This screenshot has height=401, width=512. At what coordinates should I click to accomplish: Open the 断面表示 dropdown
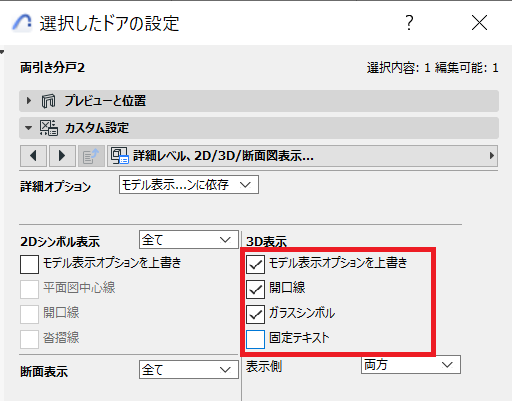pyautogui.click(x=189, y=369)
